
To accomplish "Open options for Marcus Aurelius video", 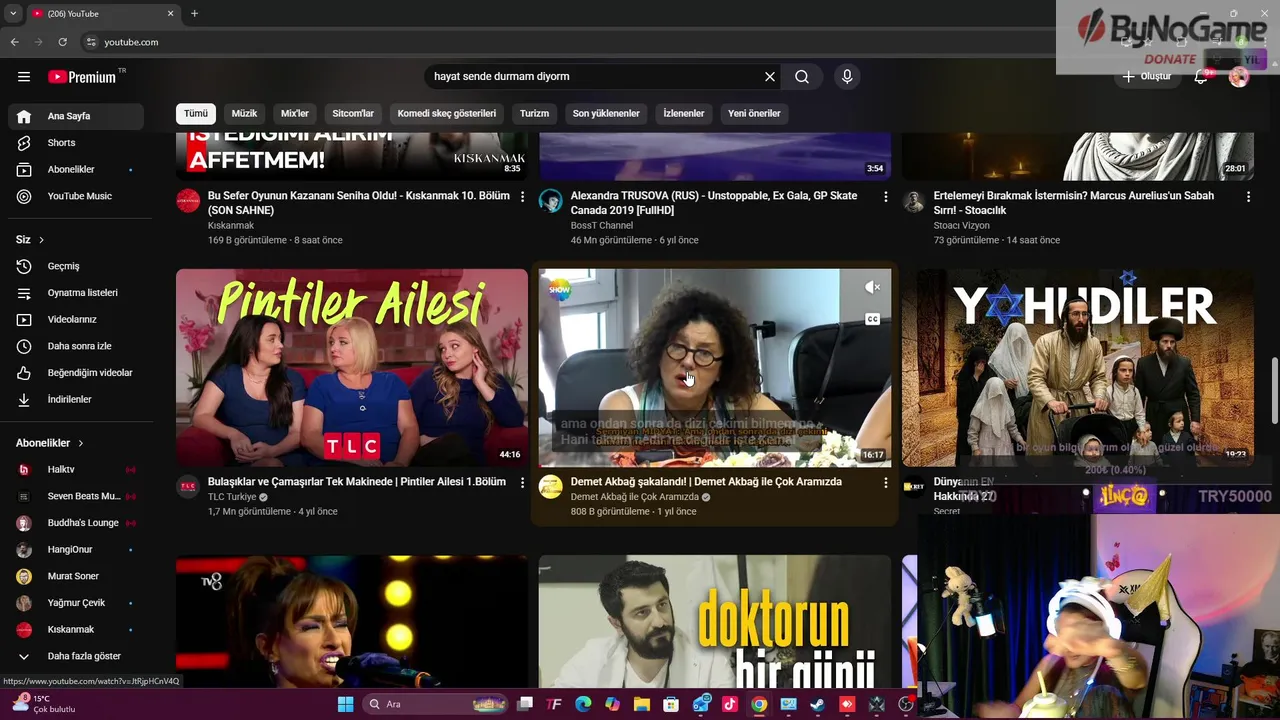I will [1248, 197].
